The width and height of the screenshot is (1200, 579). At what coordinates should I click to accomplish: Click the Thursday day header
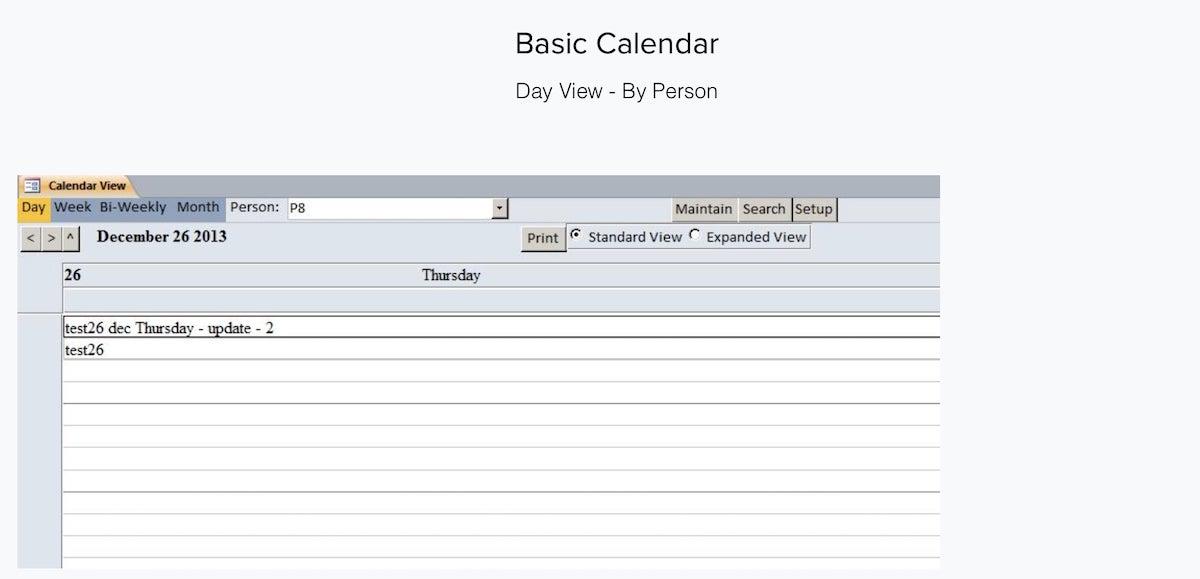tap(450, 275)
